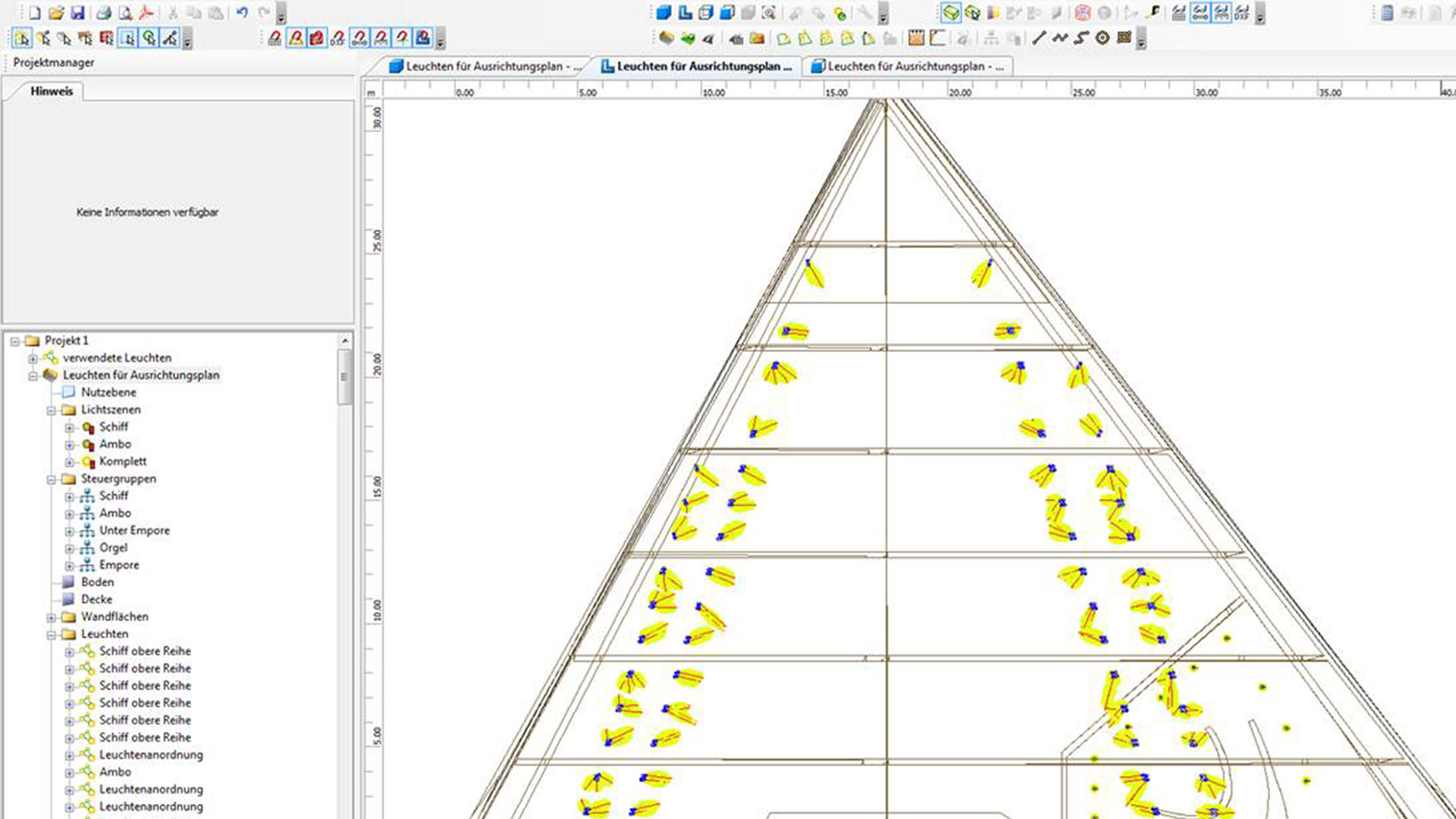Click the PDF export icon

tap(146, 13)
